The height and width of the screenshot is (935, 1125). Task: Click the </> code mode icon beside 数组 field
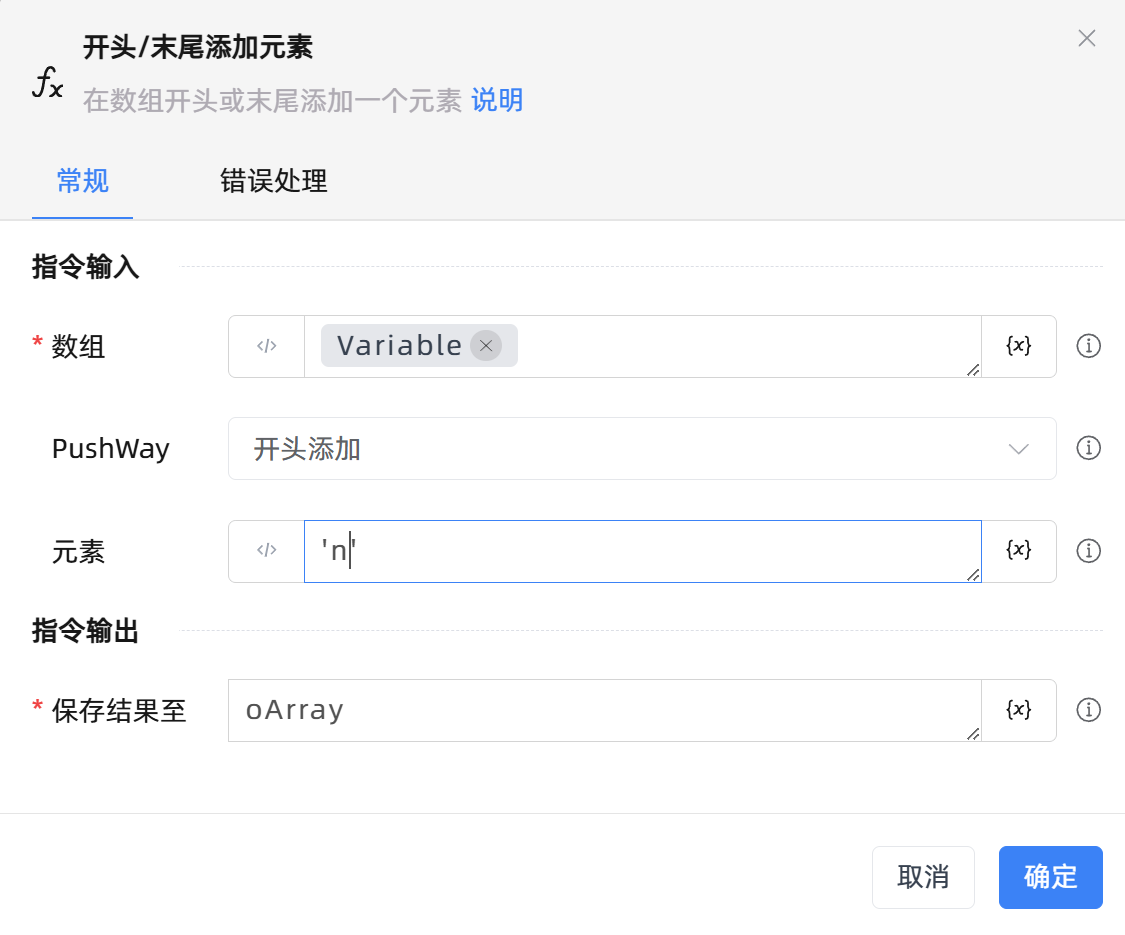266,346
